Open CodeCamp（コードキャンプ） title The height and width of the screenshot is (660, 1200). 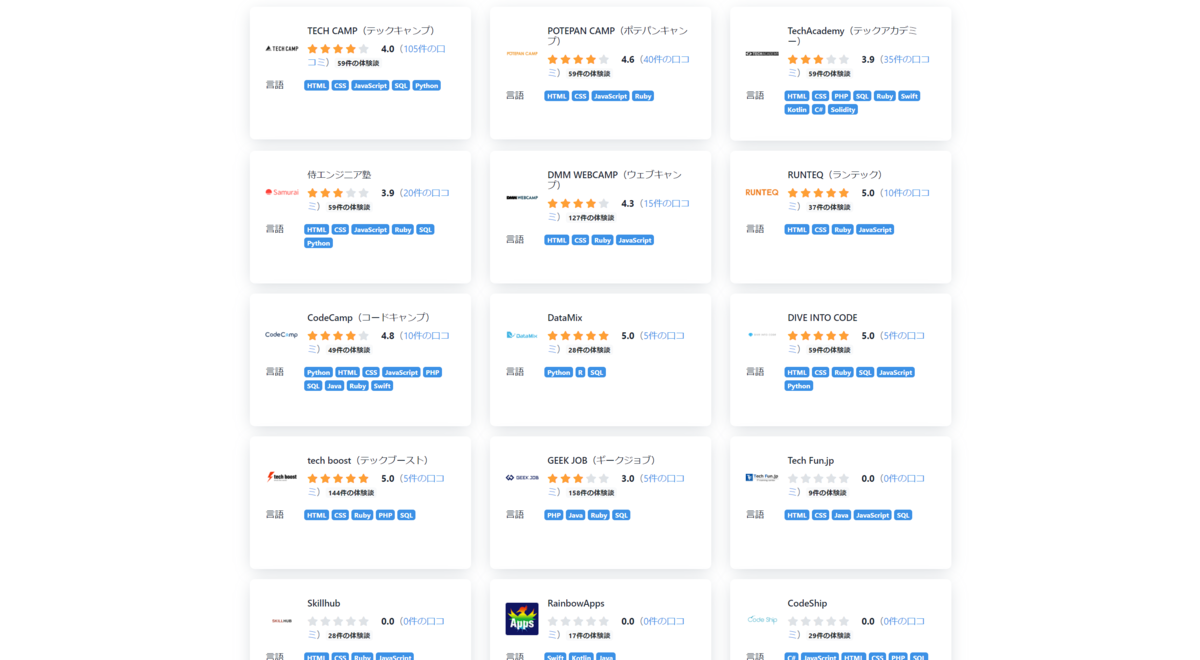371,318
